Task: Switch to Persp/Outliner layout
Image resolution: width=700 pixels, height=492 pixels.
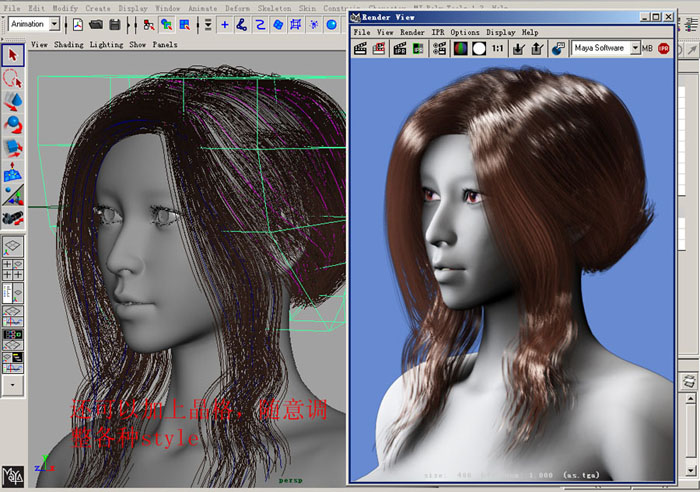Action: click(x=12, y=293)
